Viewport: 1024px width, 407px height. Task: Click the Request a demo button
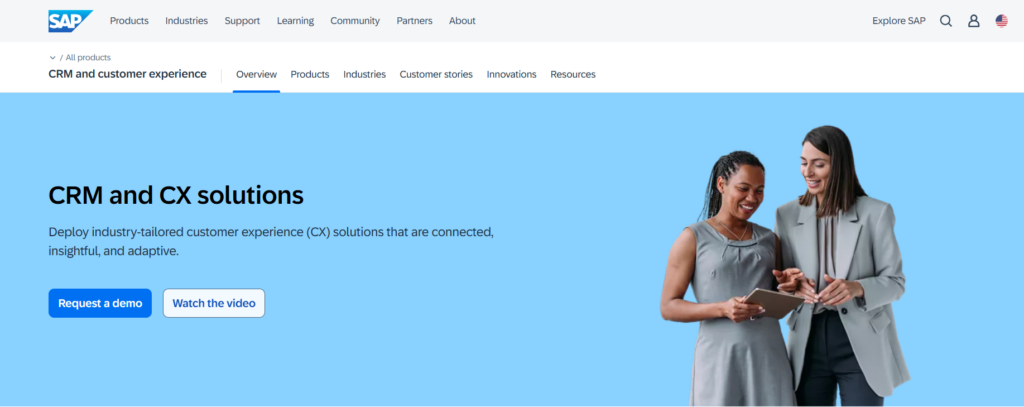[100, 303]
